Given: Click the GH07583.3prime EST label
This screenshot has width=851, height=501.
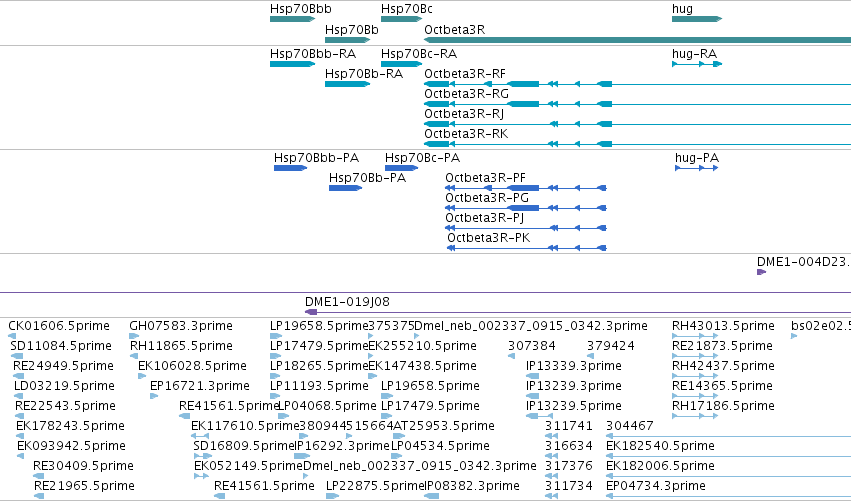Looking at the screenshot, I should tap(181, 326).
